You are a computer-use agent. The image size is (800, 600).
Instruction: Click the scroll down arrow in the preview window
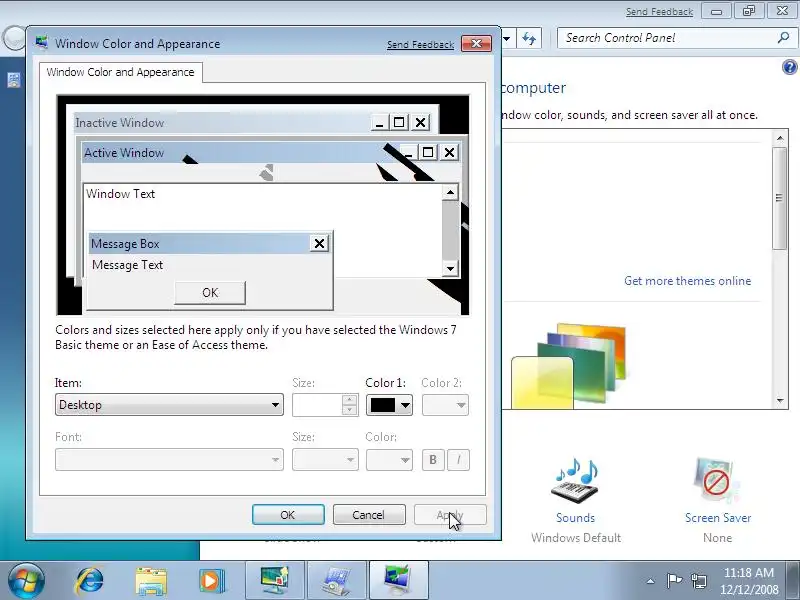pos(450,268)
